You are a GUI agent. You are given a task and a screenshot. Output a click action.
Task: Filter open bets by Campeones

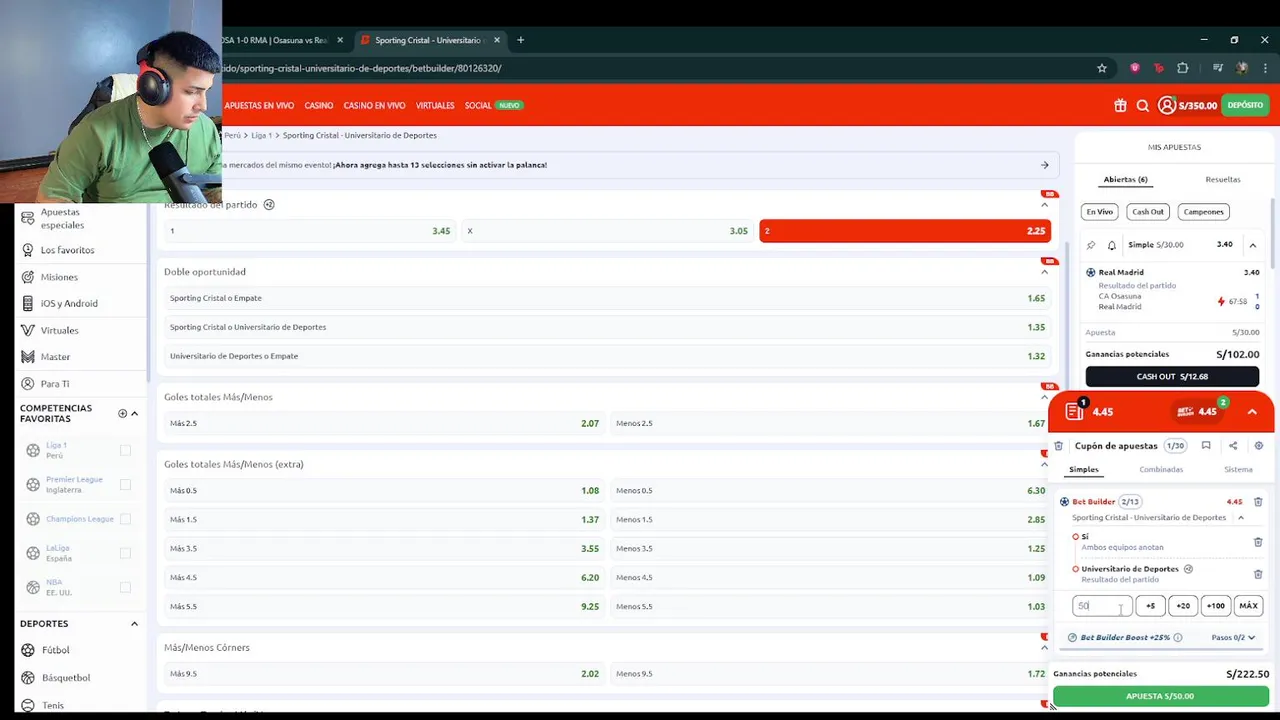pyautogui.click(x=1203, y=212)
